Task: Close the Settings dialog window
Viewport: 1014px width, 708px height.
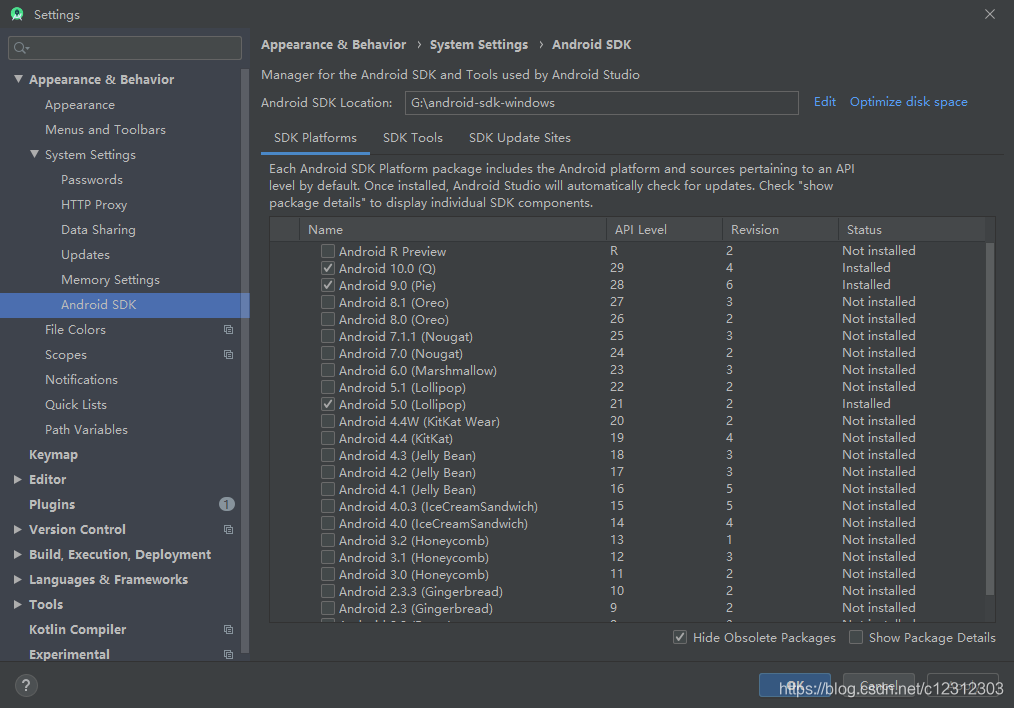Action: 989,14
